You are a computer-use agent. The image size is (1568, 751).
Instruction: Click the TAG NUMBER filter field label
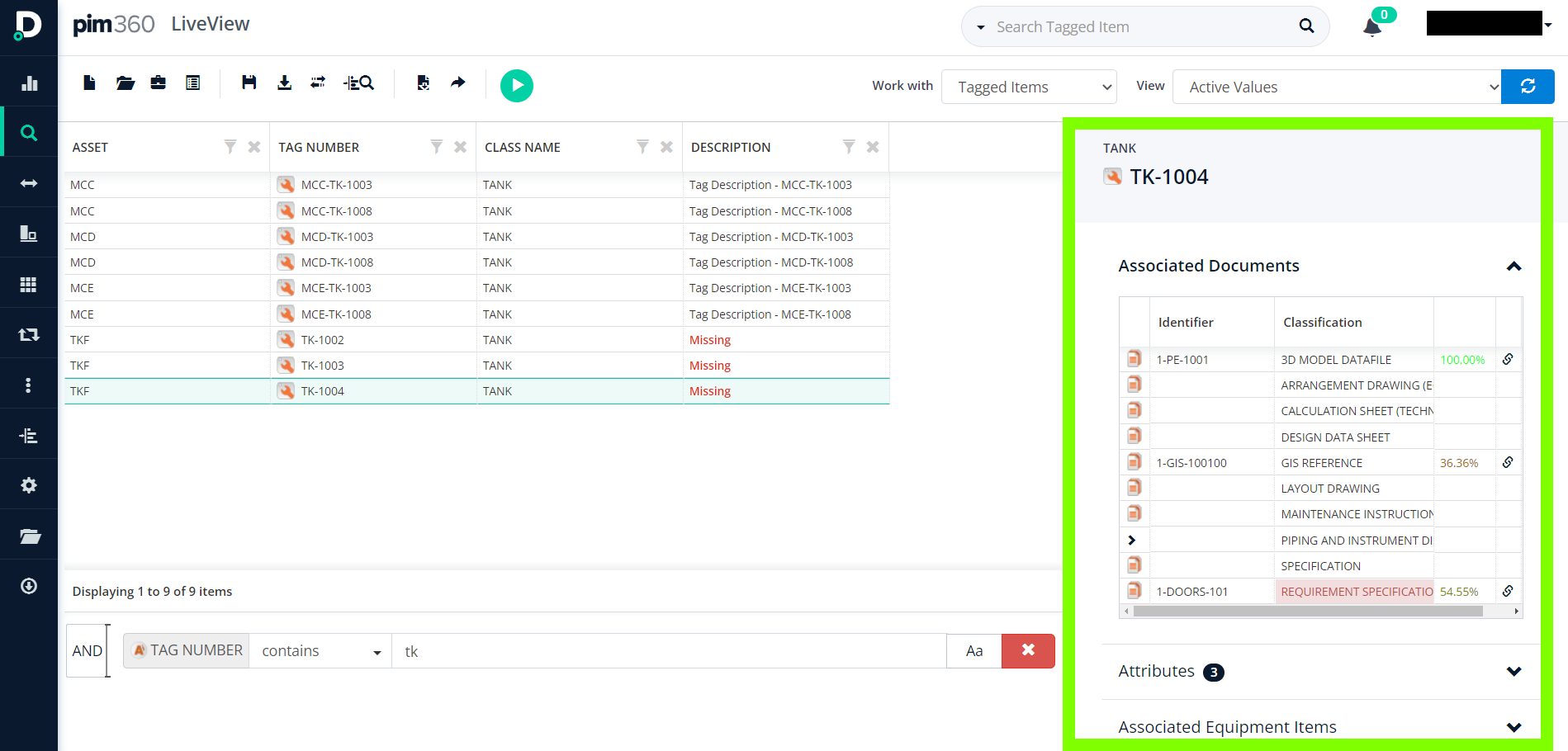coord(187,651)
